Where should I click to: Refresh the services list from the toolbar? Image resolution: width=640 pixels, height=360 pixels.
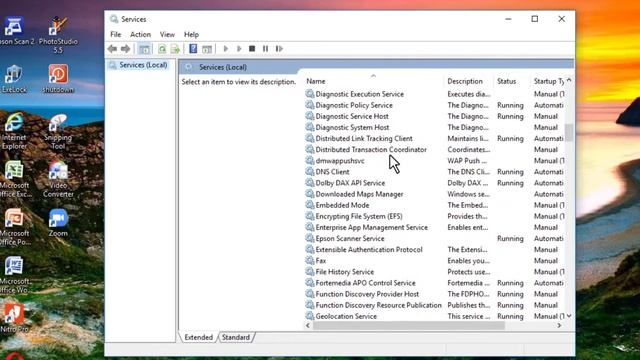[x=162, y=49]
